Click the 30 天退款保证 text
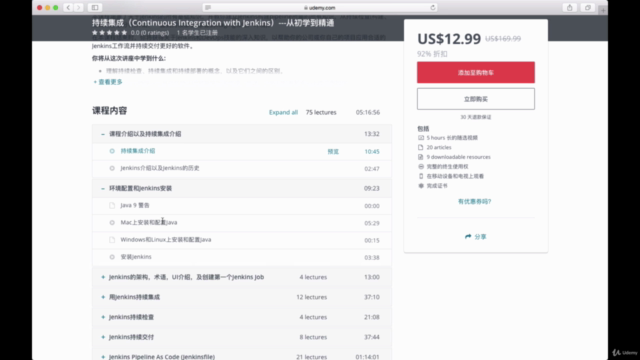This screenshot has width=640, height=360. point(476,117)
